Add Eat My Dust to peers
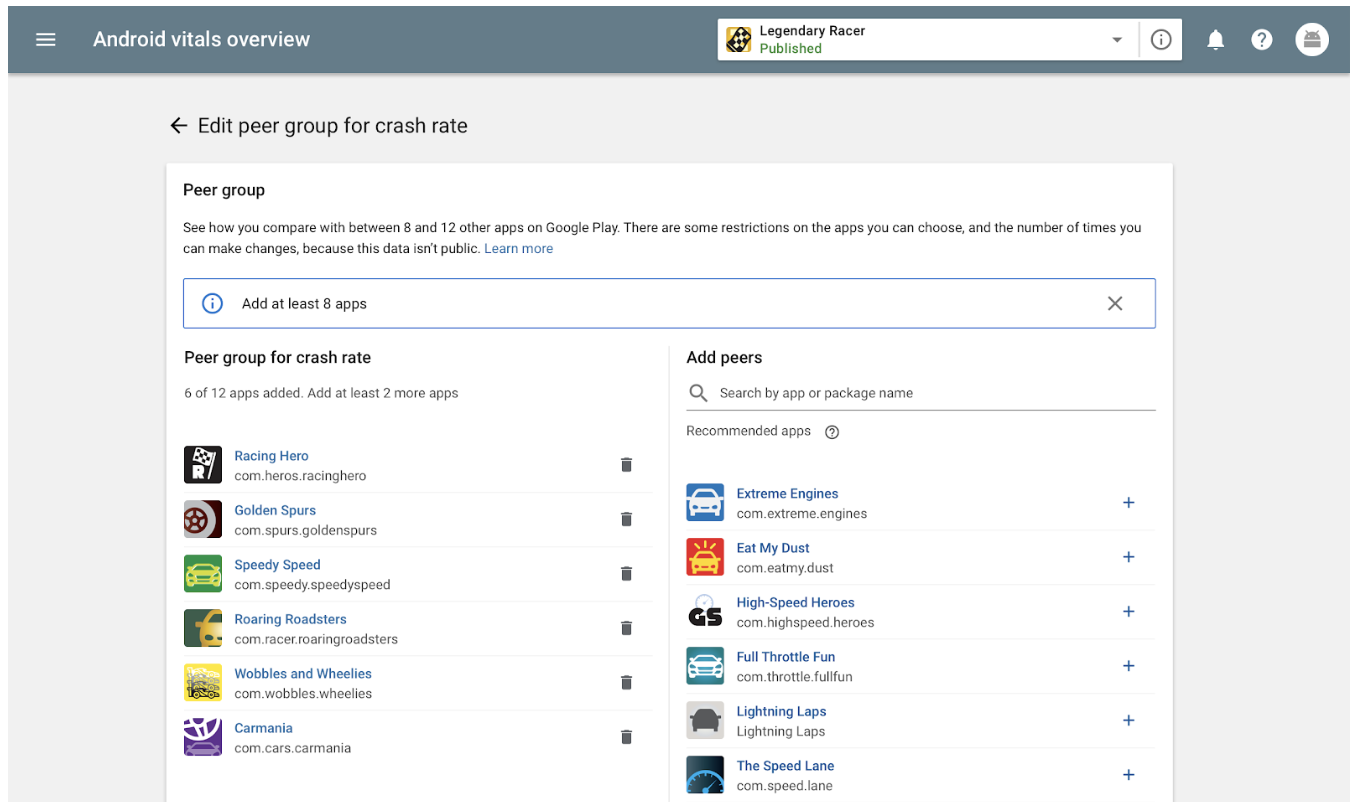This screenshot has height=808, width=1358. [x=1128, y=557]
